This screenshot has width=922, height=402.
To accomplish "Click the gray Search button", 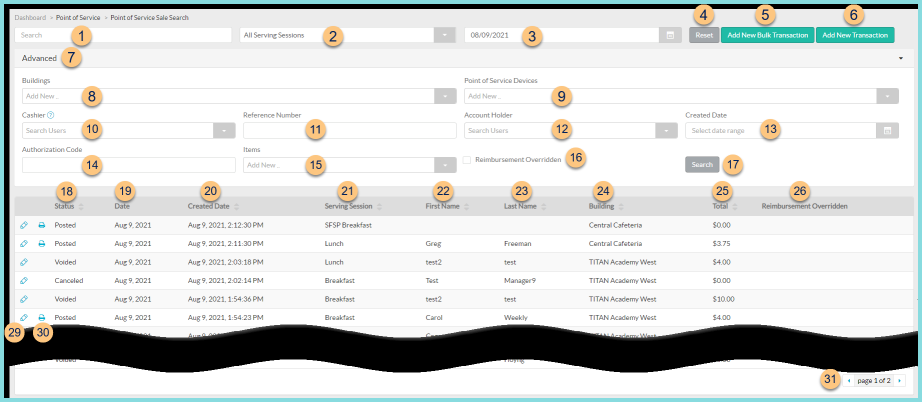I will click(x=702, y=165).
